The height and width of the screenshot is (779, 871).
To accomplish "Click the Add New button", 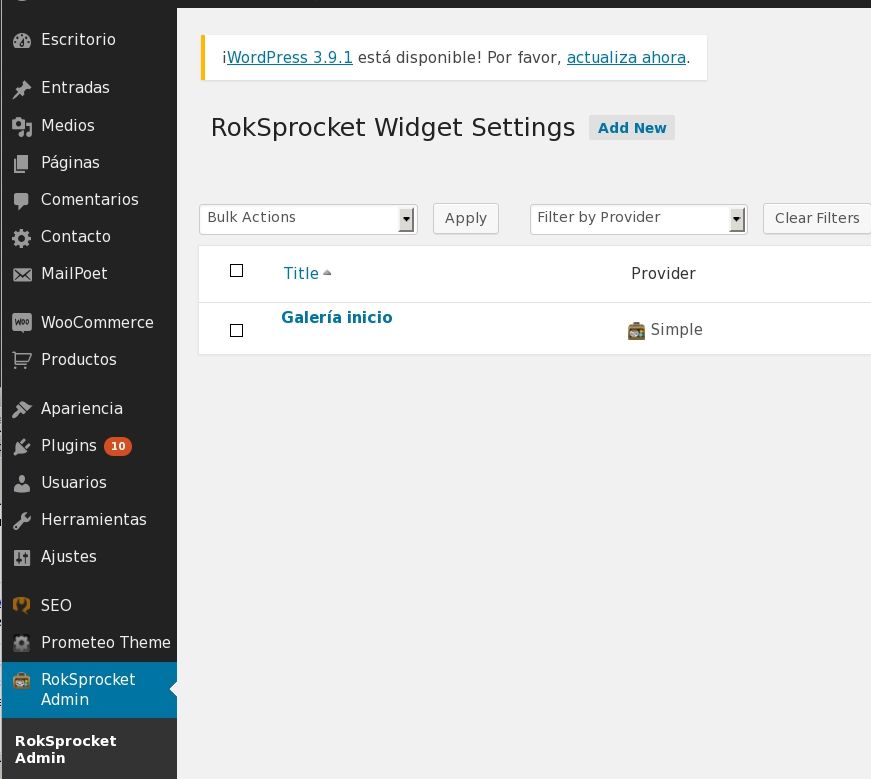I will [x=632, y=128].
